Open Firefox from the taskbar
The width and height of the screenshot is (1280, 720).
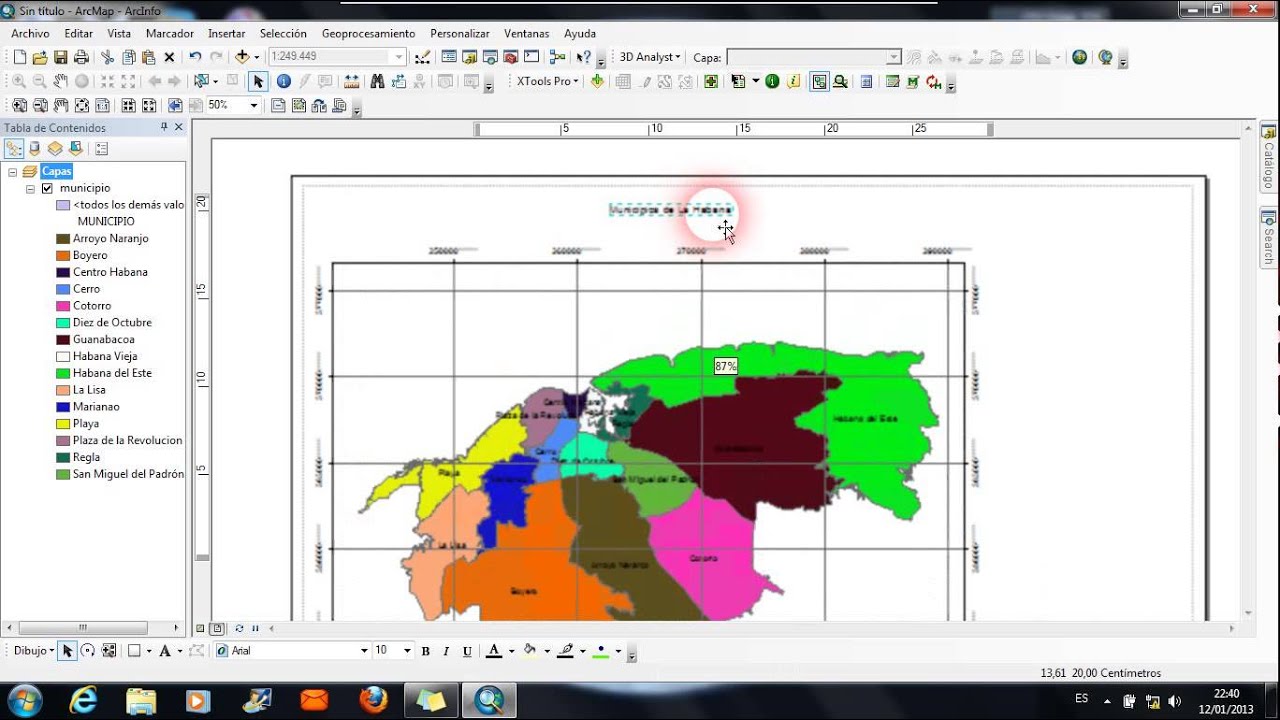373,700
